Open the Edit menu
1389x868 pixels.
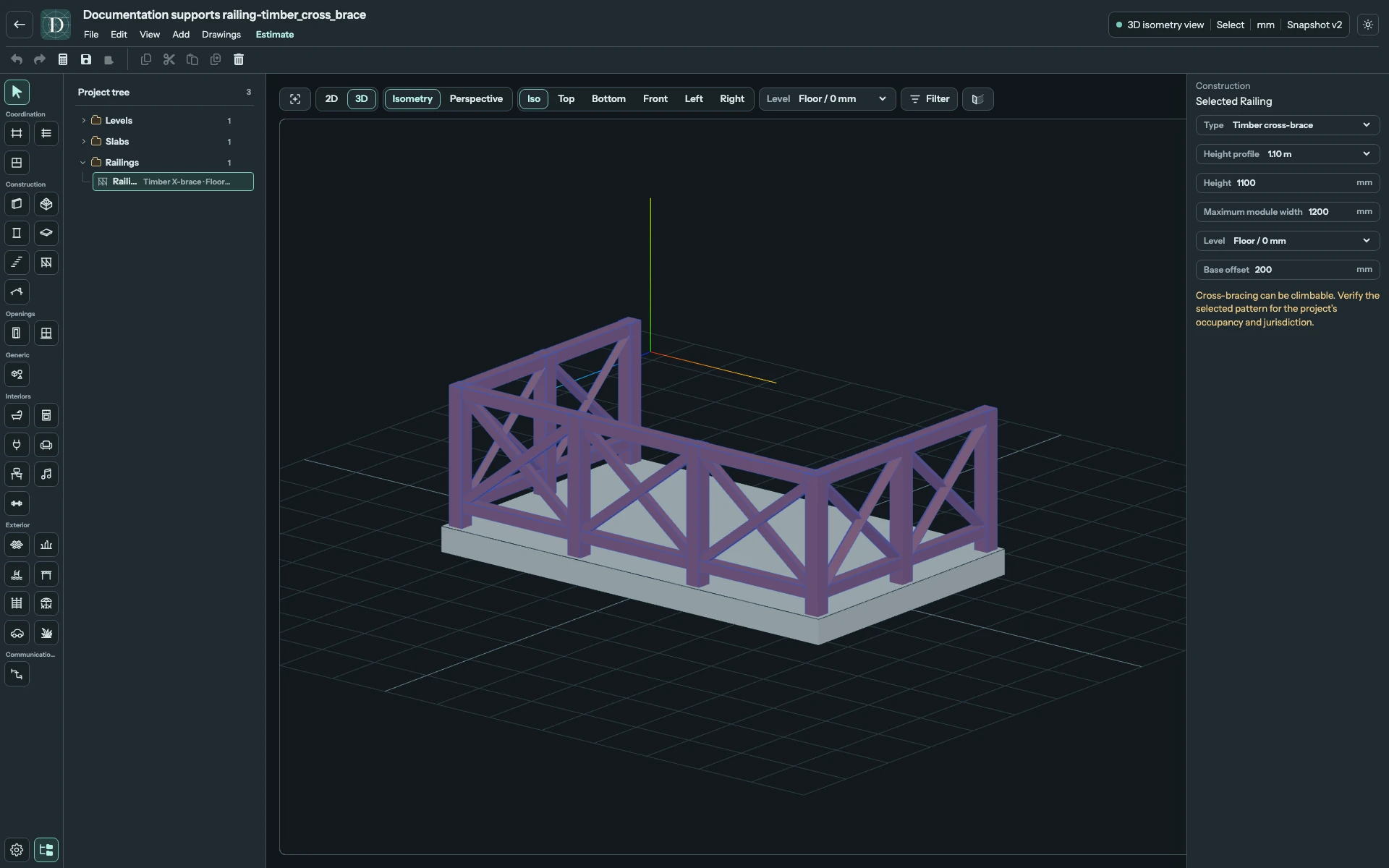[119, 35]
